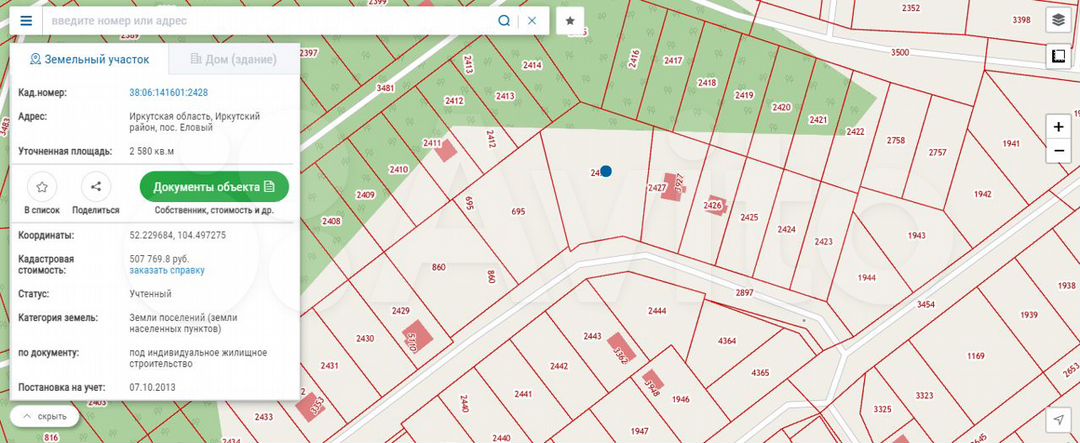Collapse the info panel with скрыть
Image resolution: width=1080 pixels, height=443 pixels.
[45, 416]
